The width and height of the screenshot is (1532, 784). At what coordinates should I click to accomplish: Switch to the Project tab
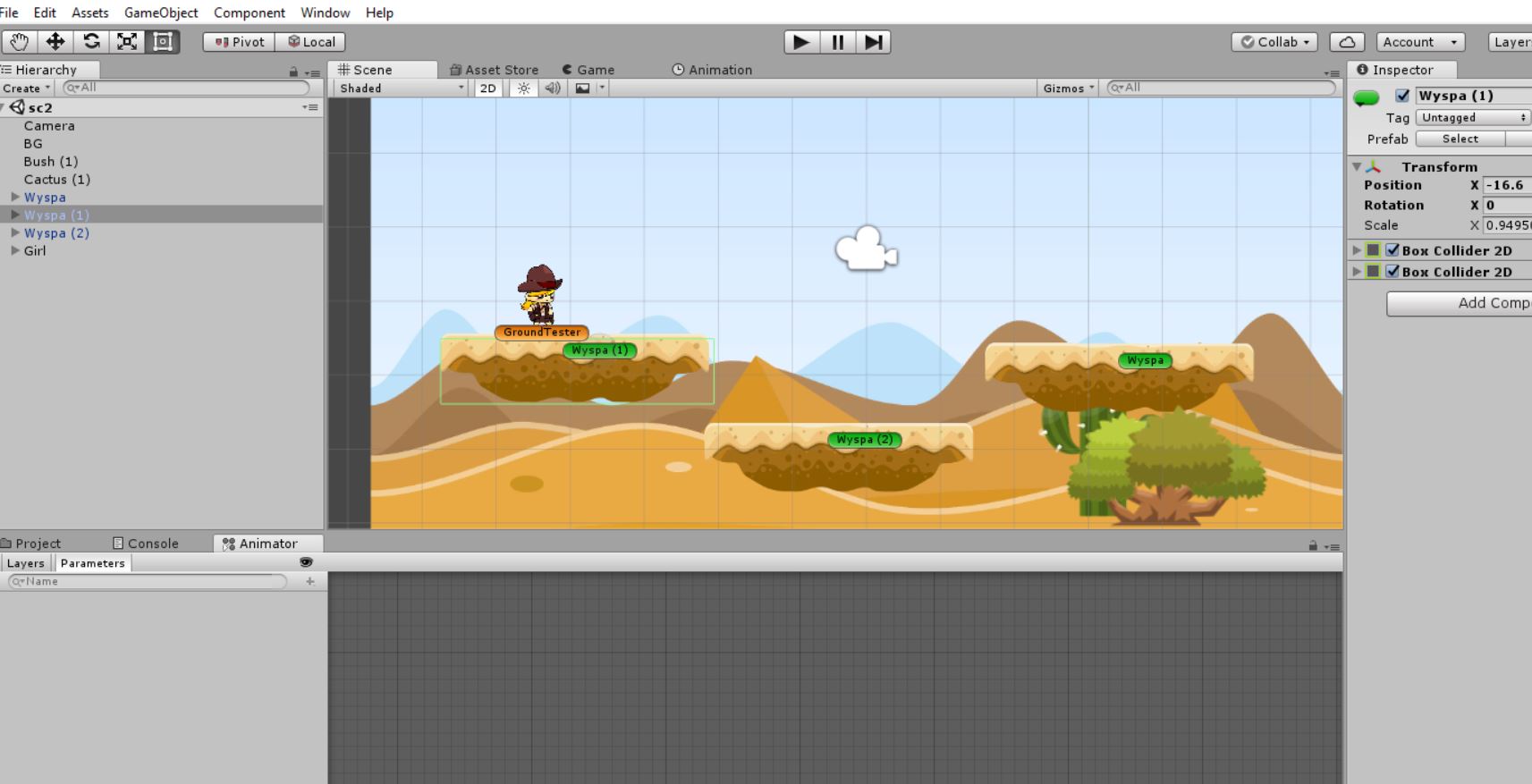tap(31, 544)
